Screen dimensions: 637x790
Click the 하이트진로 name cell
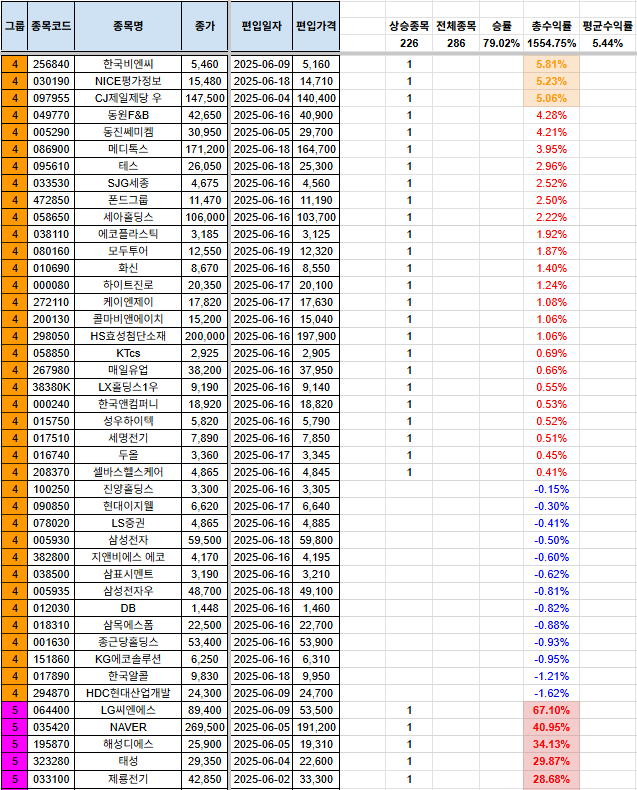click(128, 285)
